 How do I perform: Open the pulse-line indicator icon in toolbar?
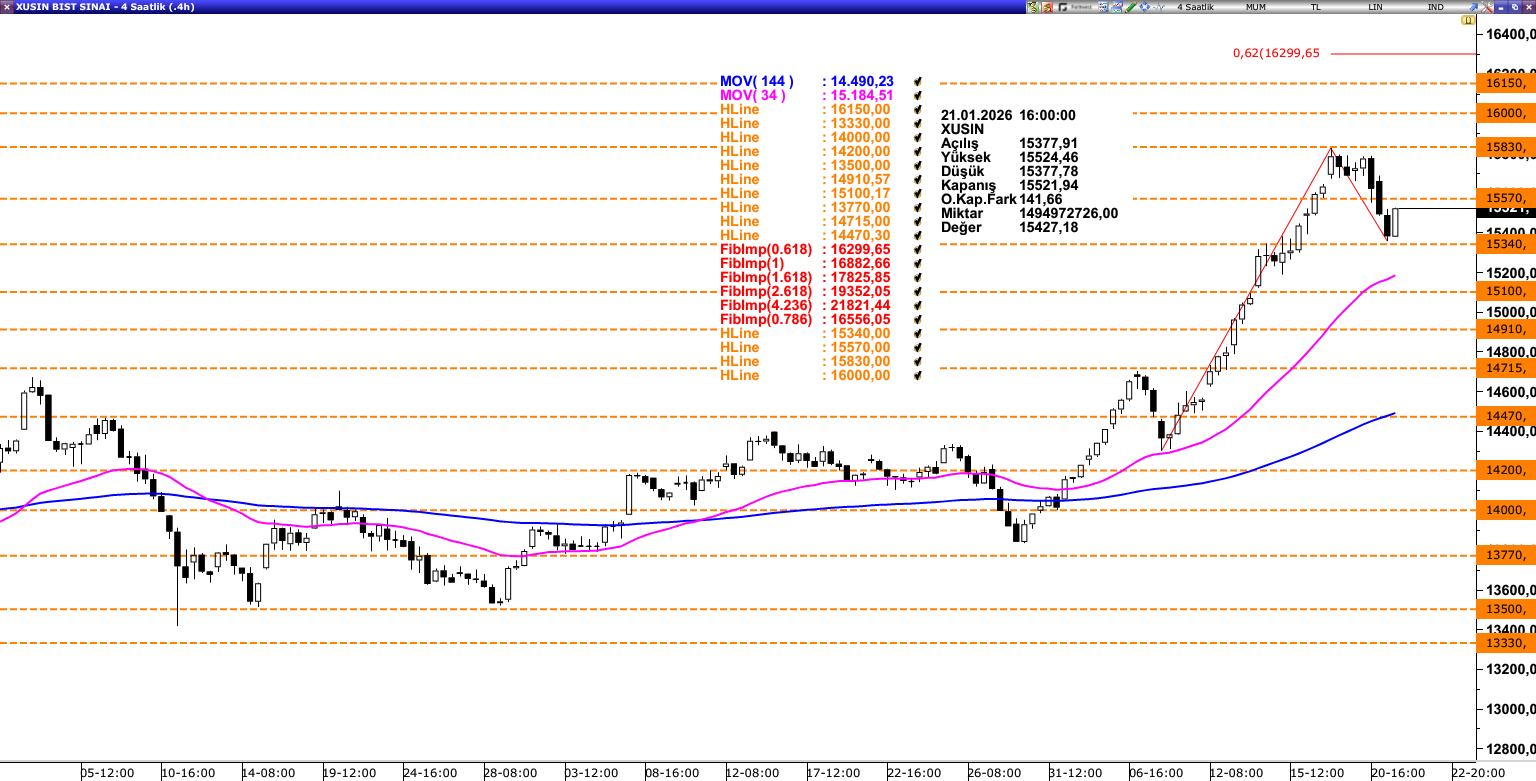1158,7
